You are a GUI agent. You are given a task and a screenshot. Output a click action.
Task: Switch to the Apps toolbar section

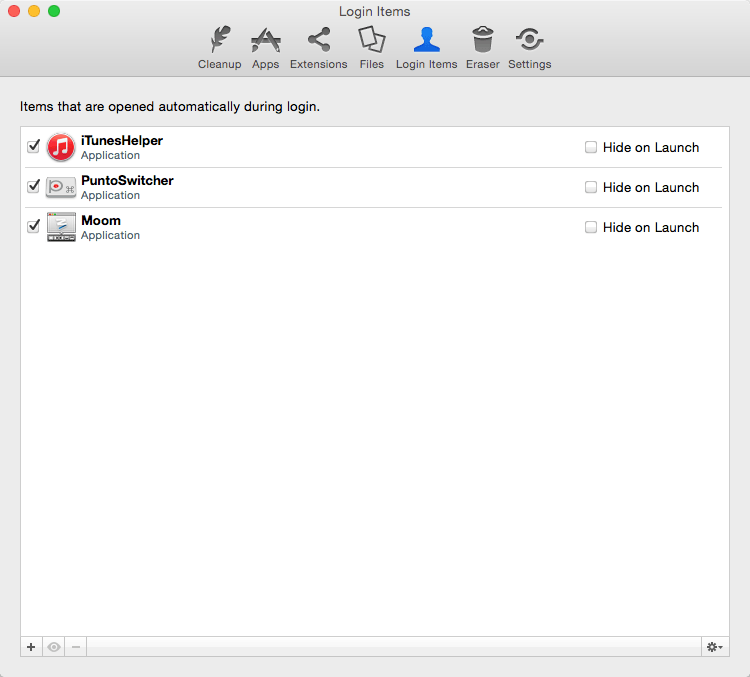(265, 47)
